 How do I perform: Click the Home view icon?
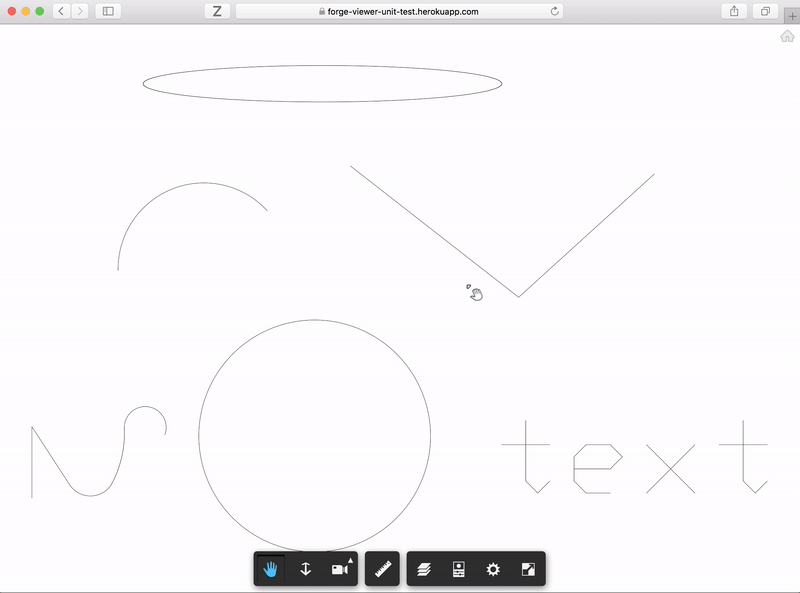pos(787,36)
